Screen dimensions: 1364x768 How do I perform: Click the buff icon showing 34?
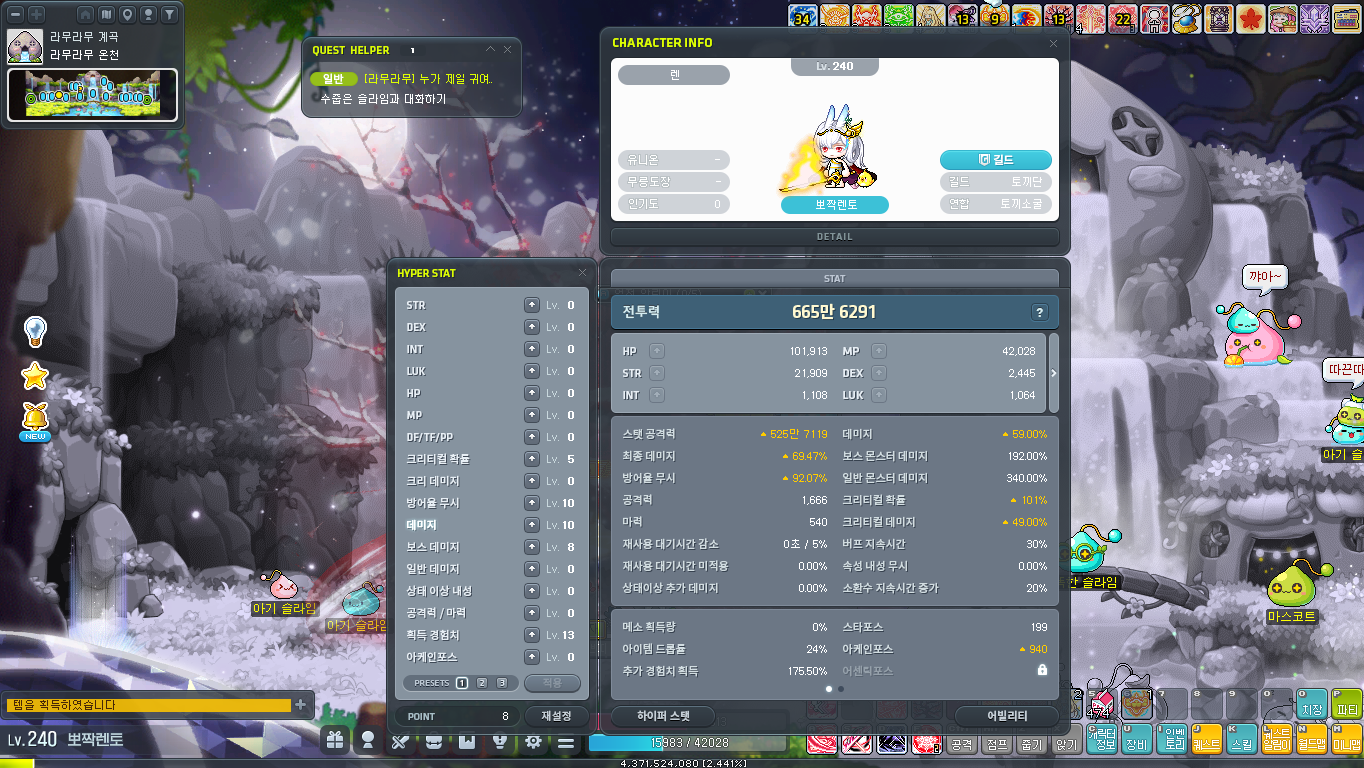(x=802, y=17)
